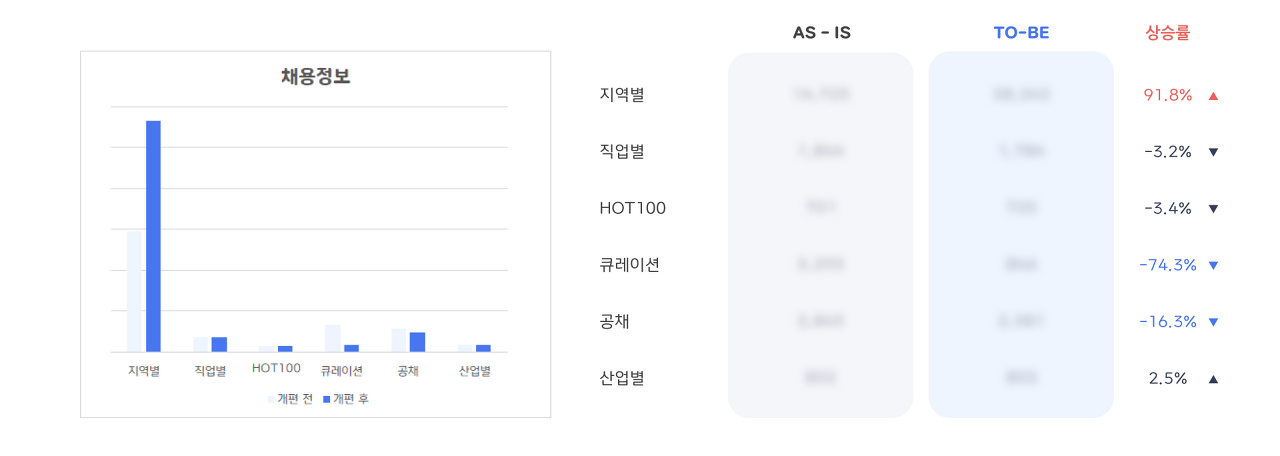
Task: Click the 큐레이션 row label in table
Action: click(x=630, y=265)
